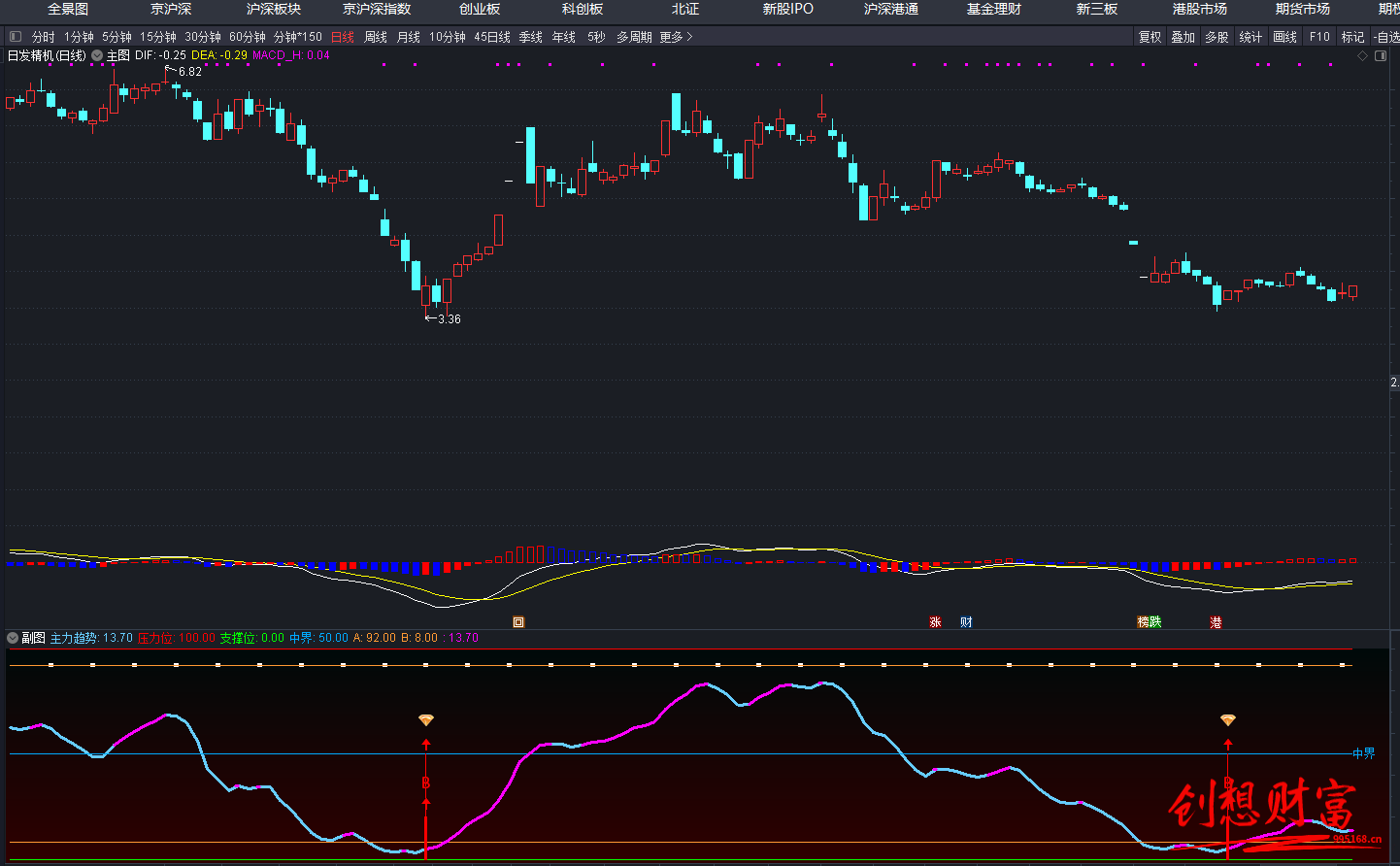
Task: Select the 创业板 tab
Action: (480, 9)
